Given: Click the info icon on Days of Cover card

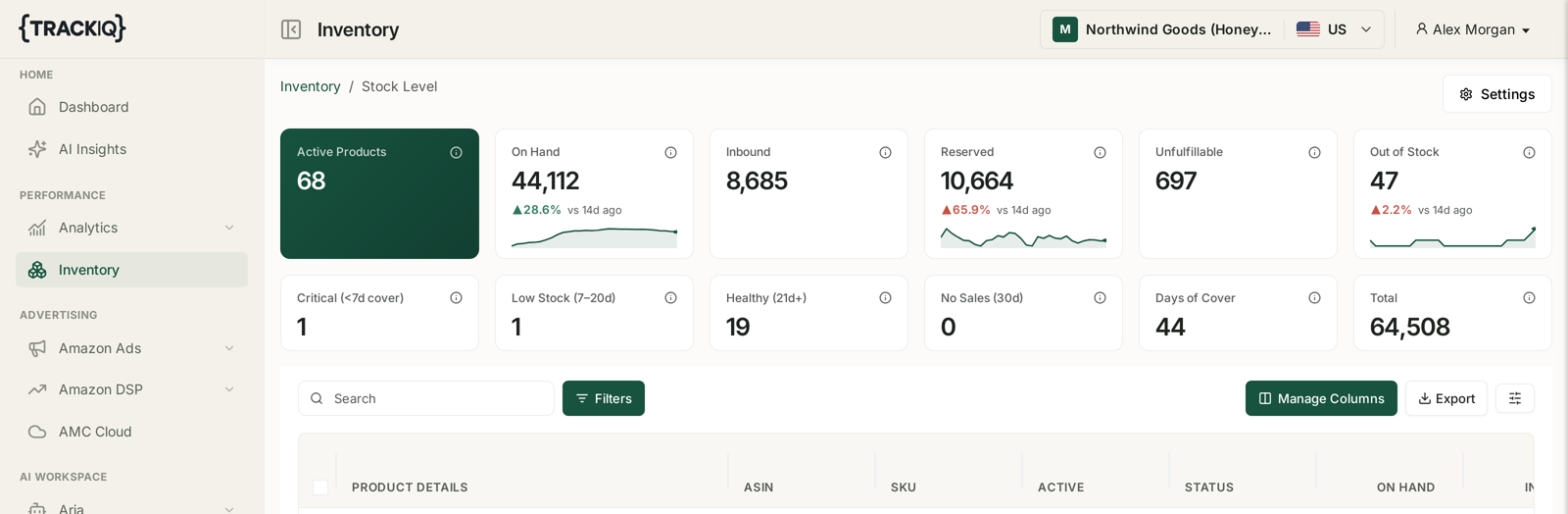Looking at the screenshot, I should 1314,298.
